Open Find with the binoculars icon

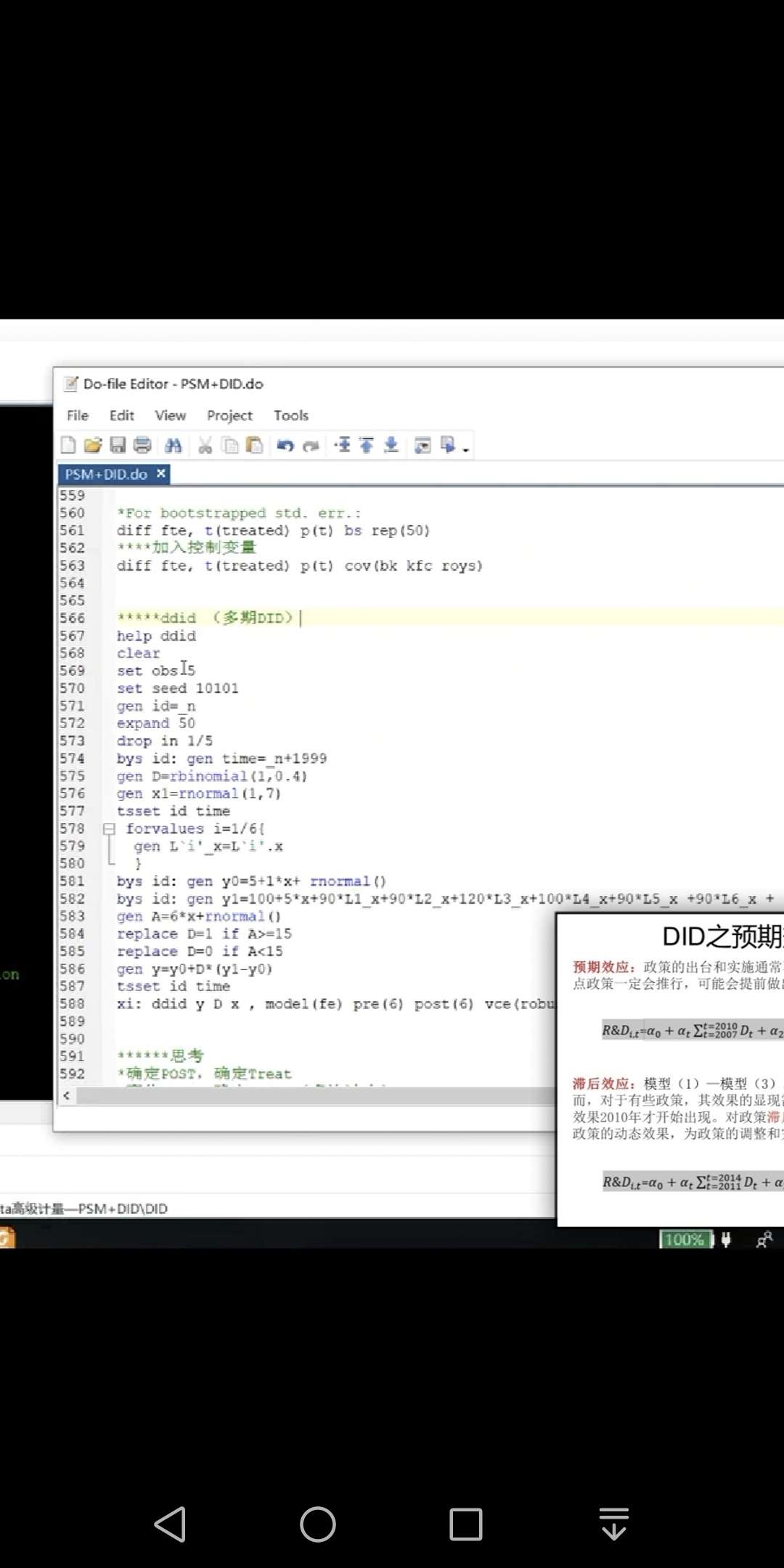tap(173, 445)
